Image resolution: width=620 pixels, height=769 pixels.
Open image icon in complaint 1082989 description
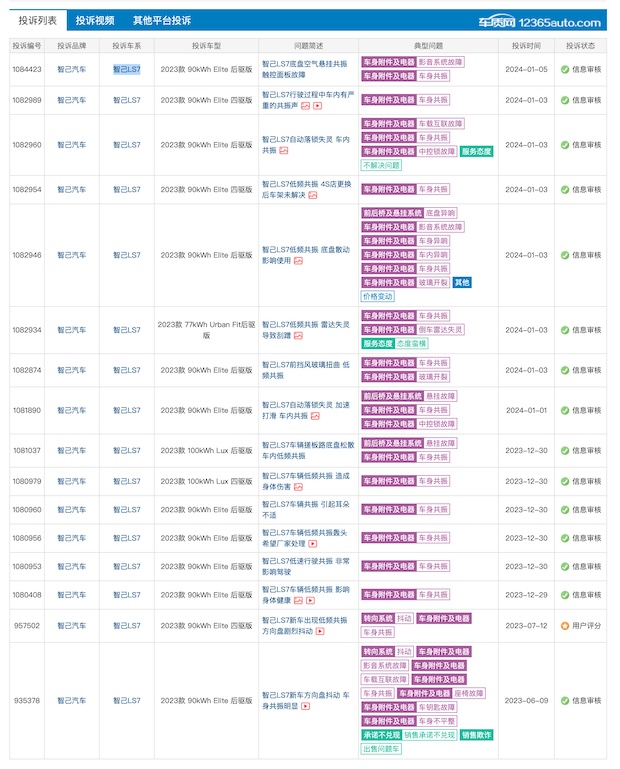(x=305, y=106)
